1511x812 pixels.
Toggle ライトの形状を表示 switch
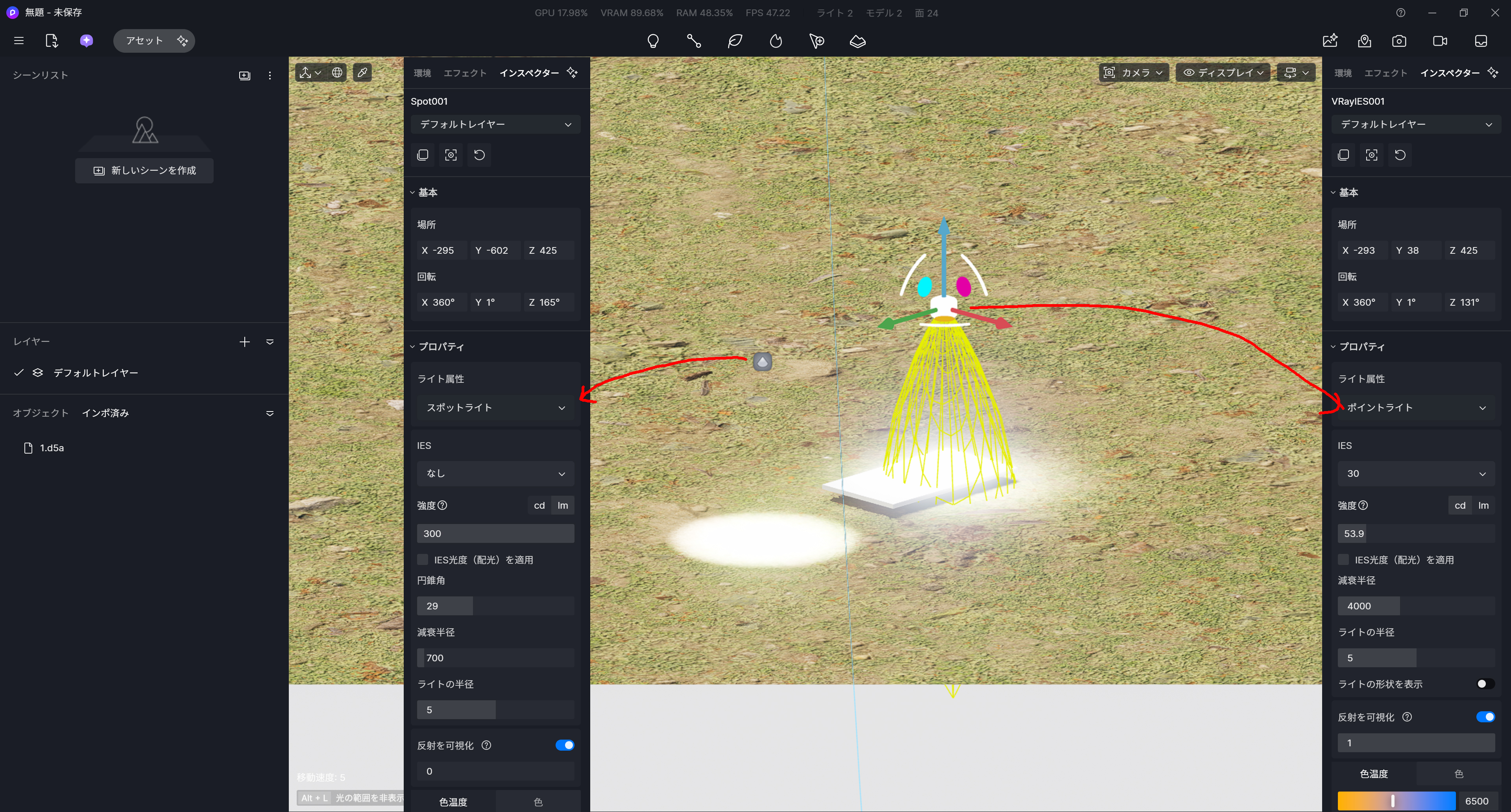pyautogui.click(x=1485, y=684)
